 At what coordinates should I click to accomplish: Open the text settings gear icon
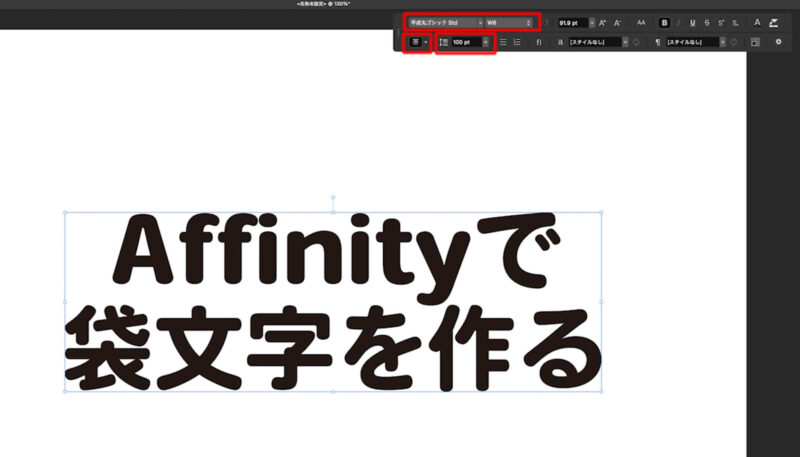click(x=778, y=42)
